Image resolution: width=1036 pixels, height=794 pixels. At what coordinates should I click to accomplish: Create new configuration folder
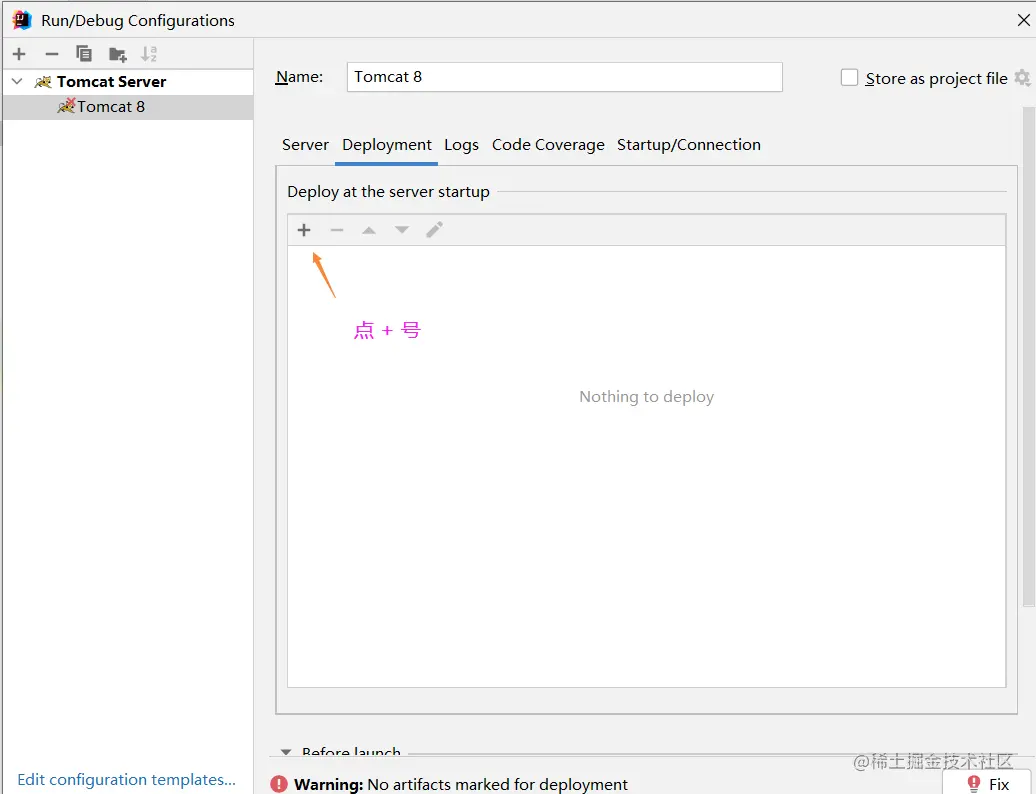coord(118,54)
